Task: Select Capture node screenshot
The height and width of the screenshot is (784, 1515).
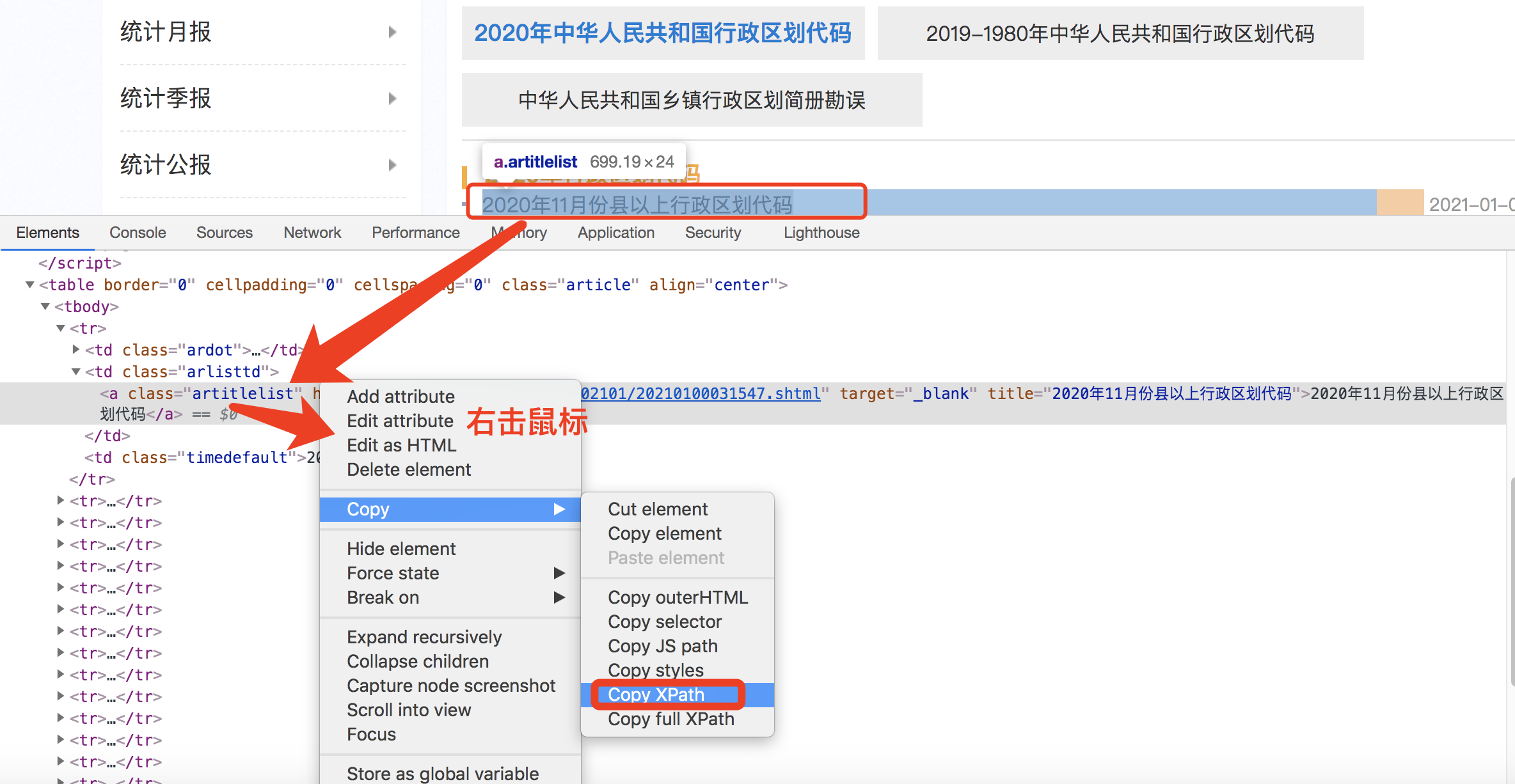Action: [x=451, y=686]
